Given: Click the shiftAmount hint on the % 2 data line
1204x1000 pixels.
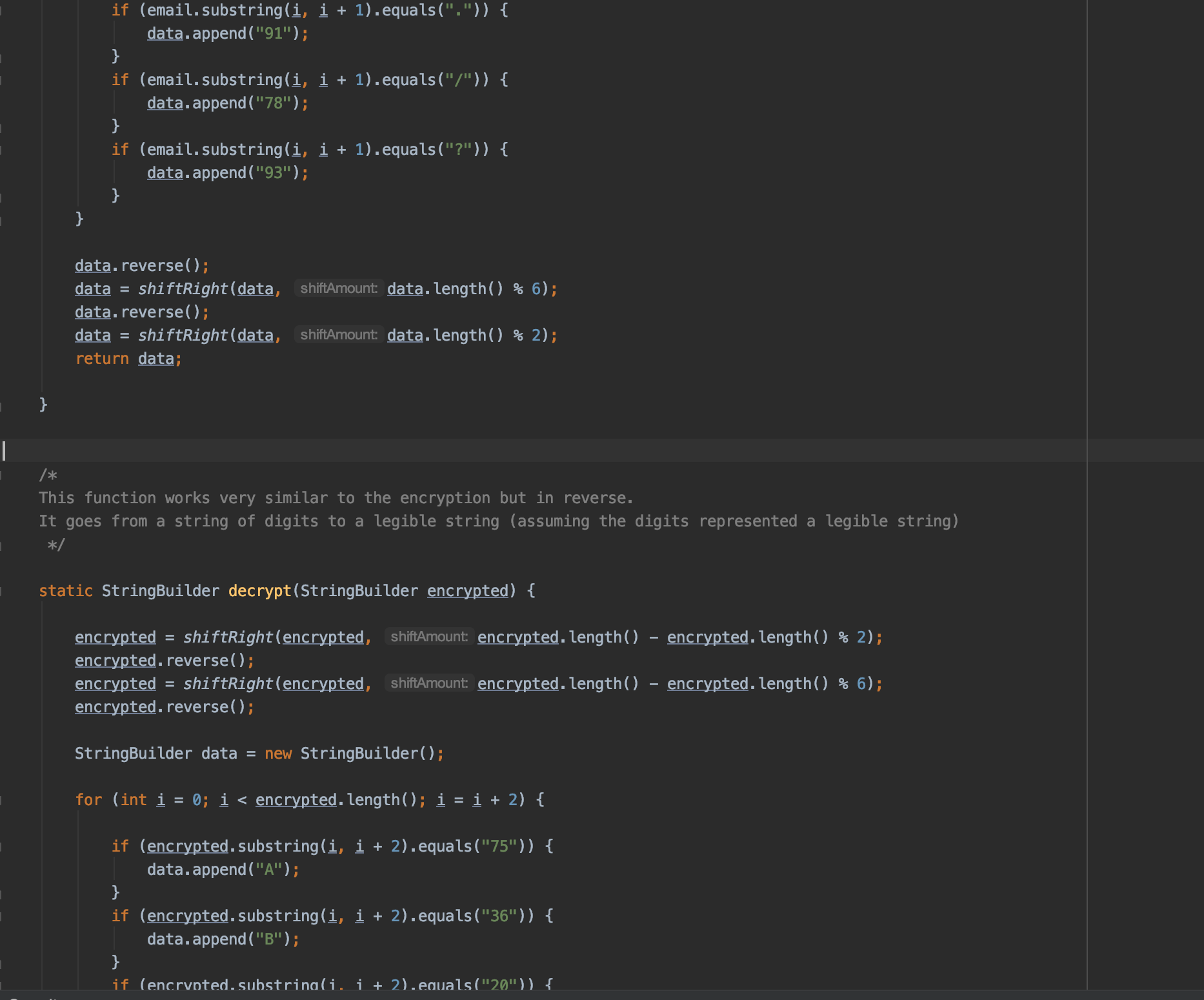Looking at the screenshot, I should (x=339, y=335).
